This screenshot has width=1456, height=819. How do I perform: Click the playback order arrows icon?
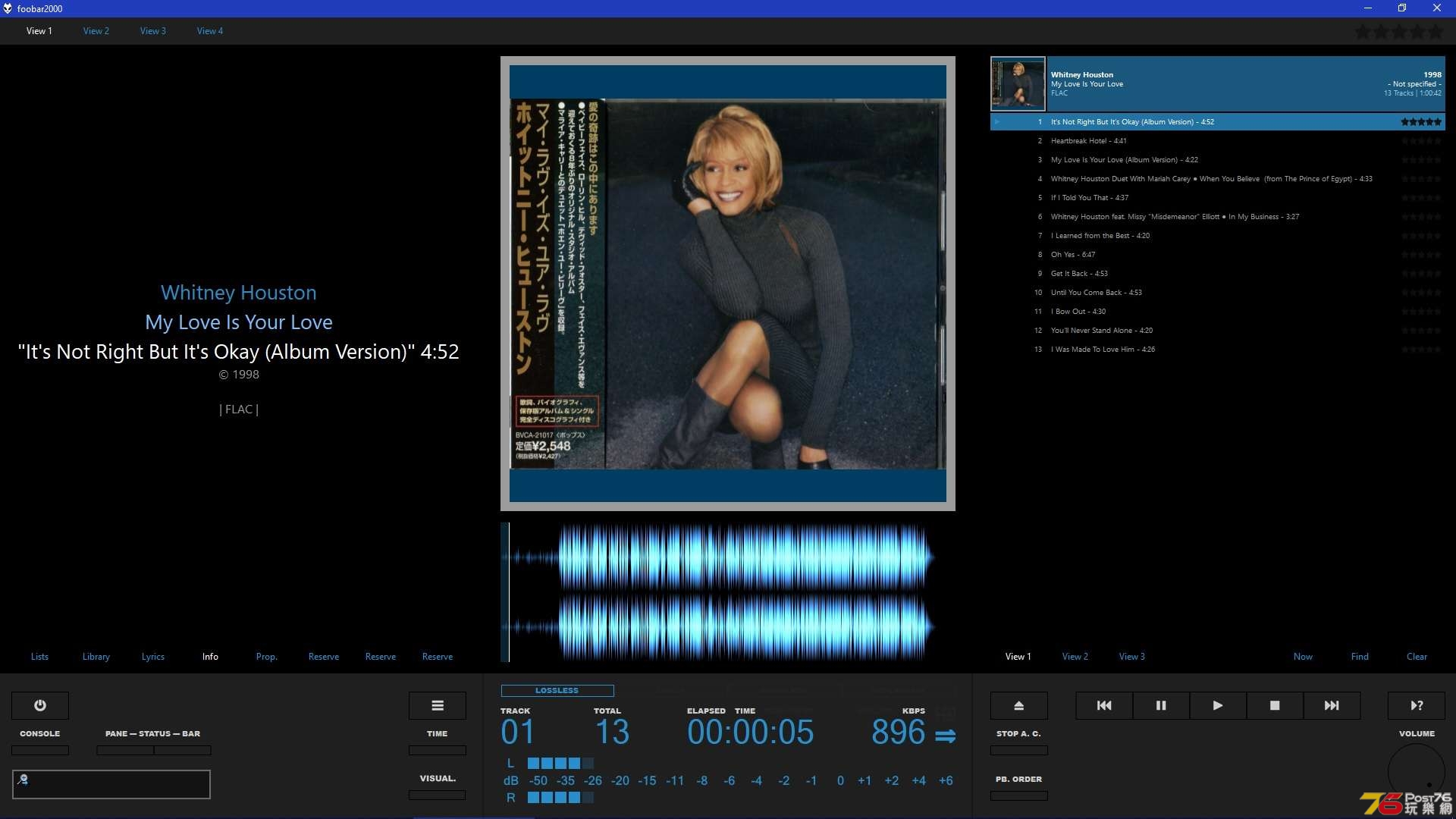946,736
